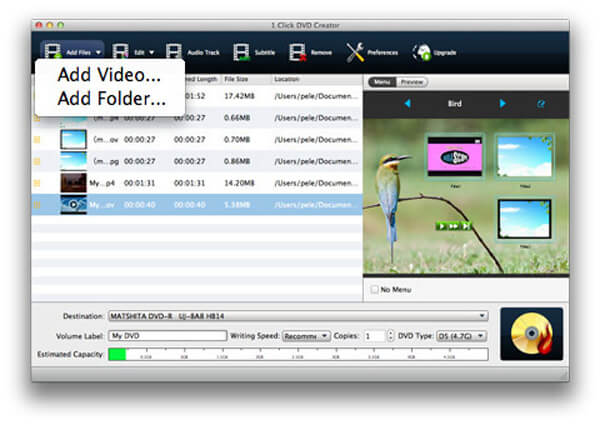Screen dimensions: 600x425
Task: Go to previous menu template arrow
Action: coord(408,103)
